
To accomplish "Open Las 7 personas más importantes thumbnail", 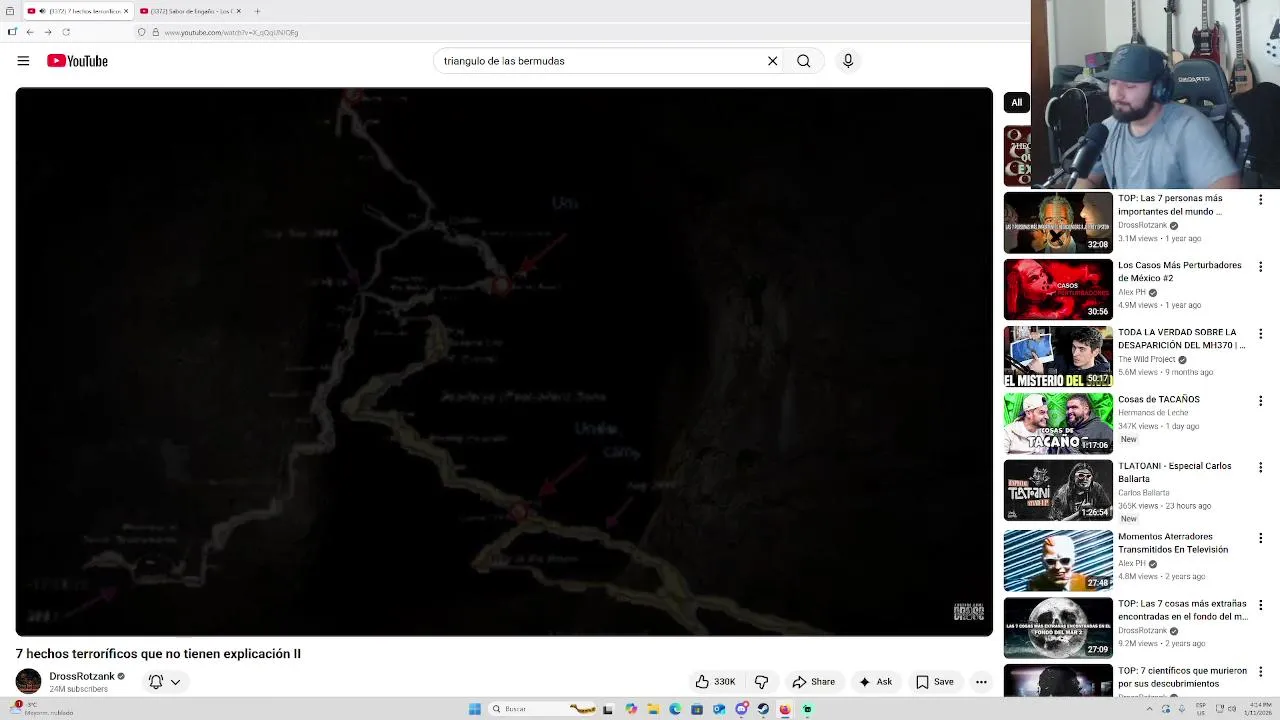I will [x=1058, y=222].
